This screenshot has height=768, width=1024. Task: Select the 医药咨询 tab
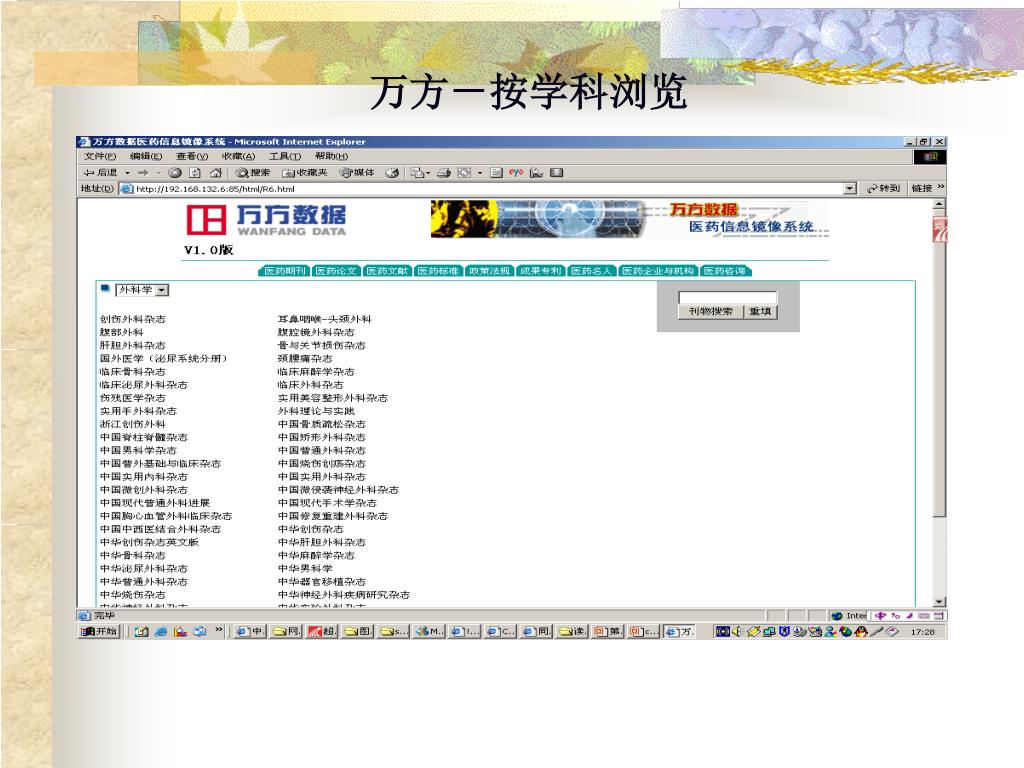click(726, 271)
